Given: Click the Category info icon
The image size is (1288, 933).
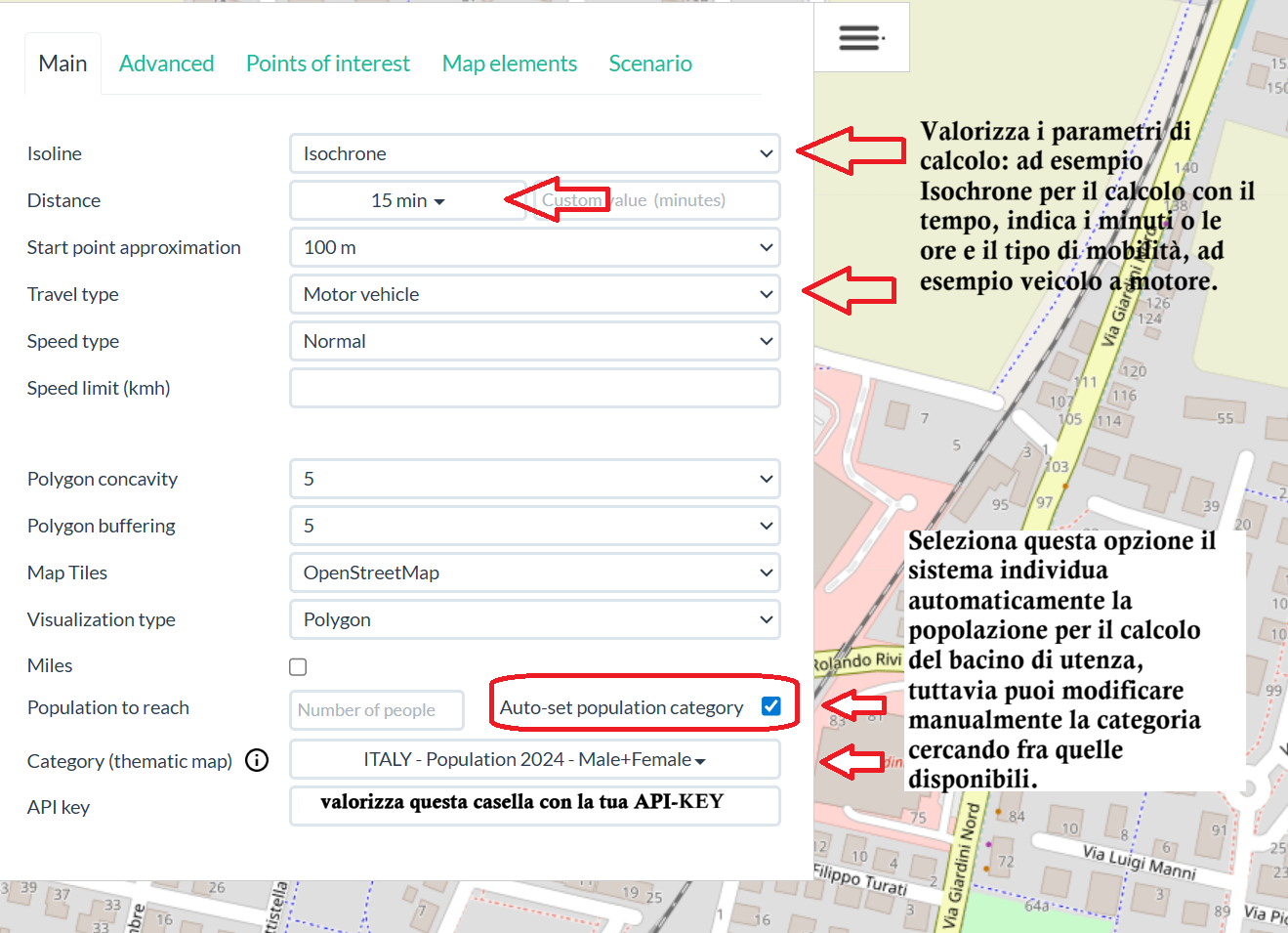Looking at the screenshot, I should [x=257, y=760].
